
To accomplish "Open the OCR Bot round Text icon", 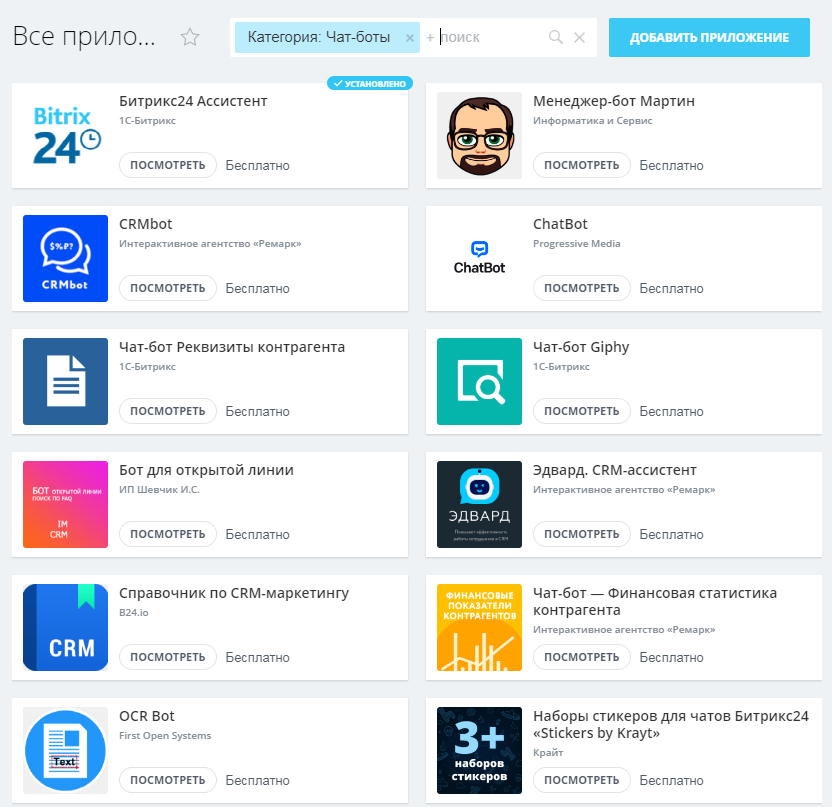I will pos(66,751).
